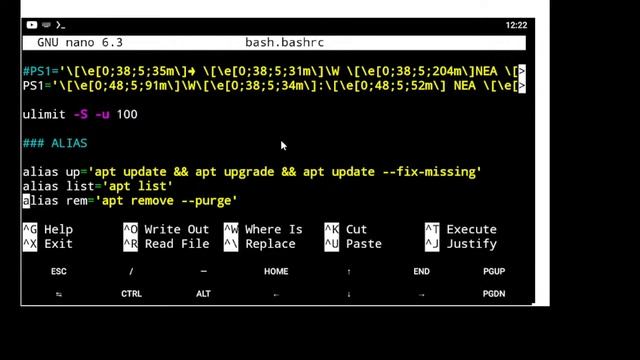Click the ^O Write Out shortcut
The height and width of the screenshot is (360, 640).
click(x=166, y=229)
